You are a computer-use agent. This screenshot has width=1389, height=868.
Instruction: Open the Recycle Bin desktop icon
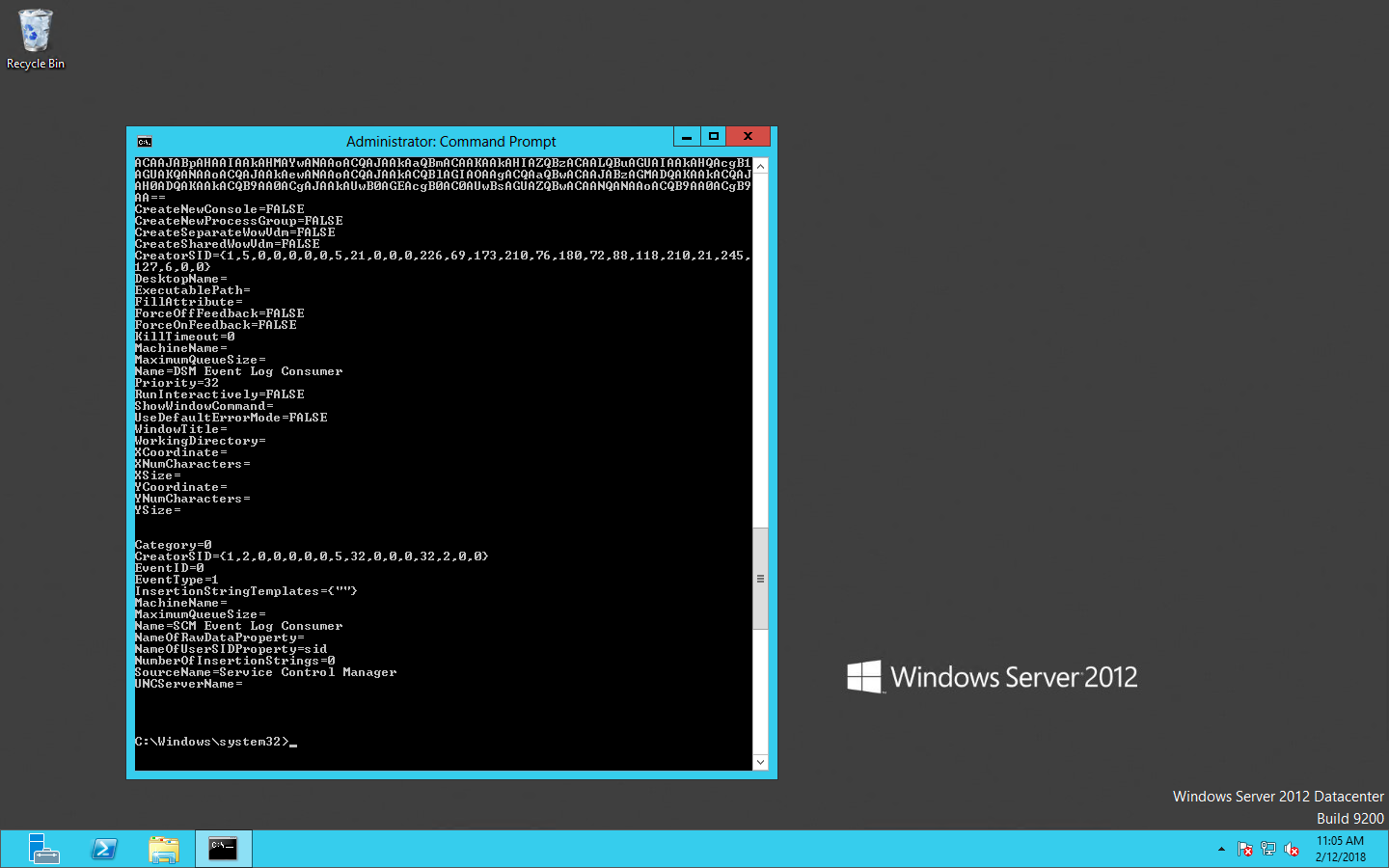pyautogui.click(x=36, y=40)
